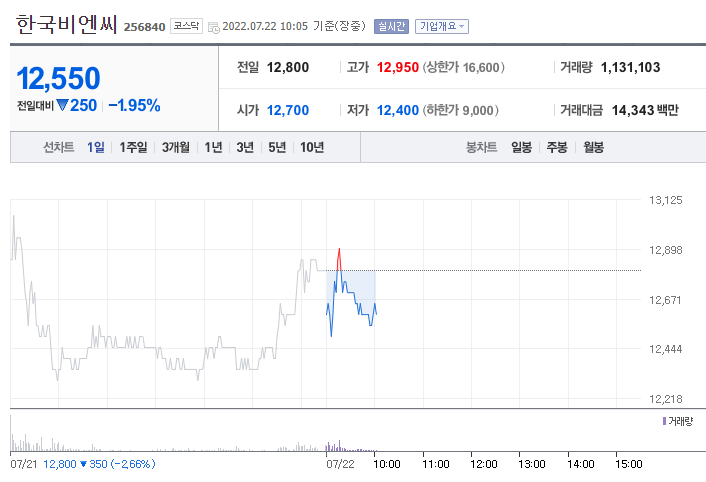The width and height of the screenshot is (706, 482).
Task: Click the 12:00 time axis label
Action: [x=484, y=464]
